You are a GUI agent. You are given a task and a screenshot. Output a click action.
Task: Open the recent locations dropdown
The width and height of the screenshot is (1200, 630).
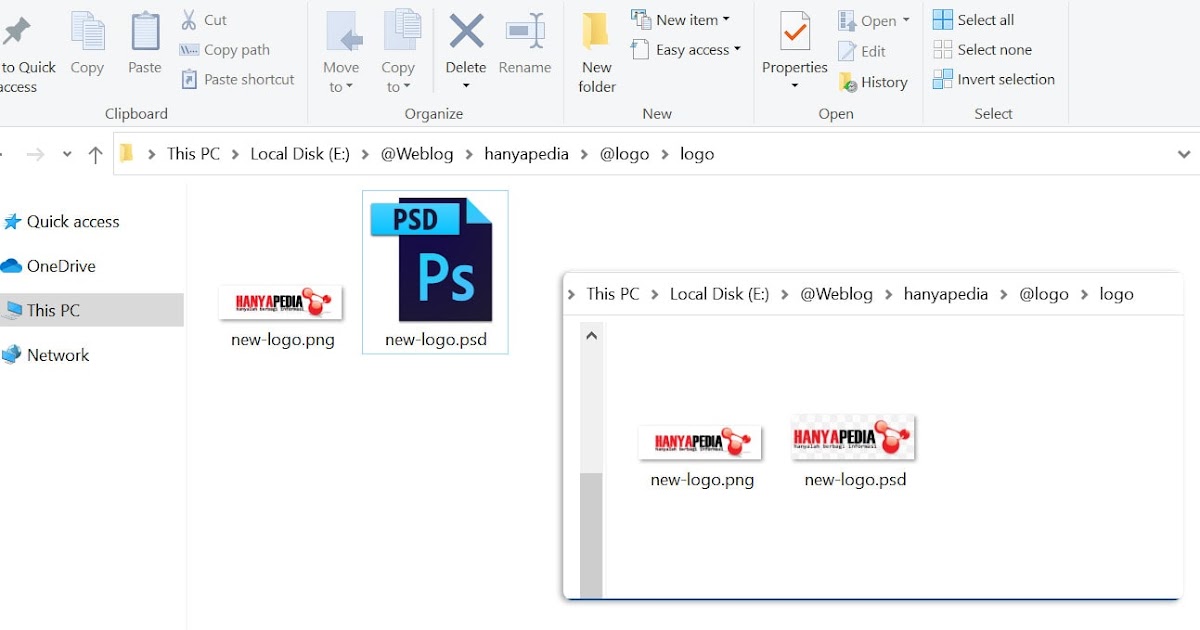tap(67, 154)
